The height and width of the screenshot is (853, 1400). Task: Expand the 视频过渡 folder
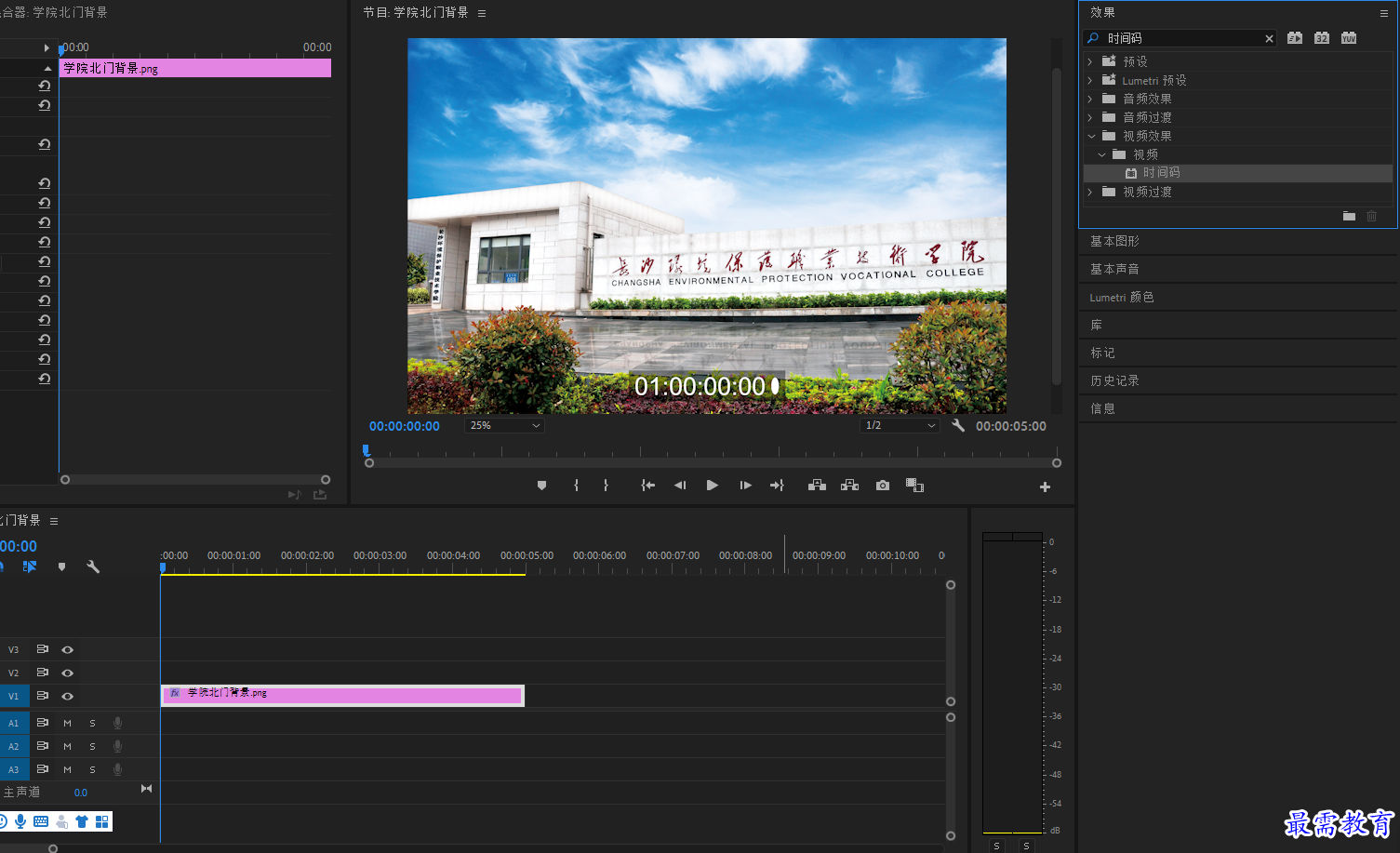(x=1090, y=192)
